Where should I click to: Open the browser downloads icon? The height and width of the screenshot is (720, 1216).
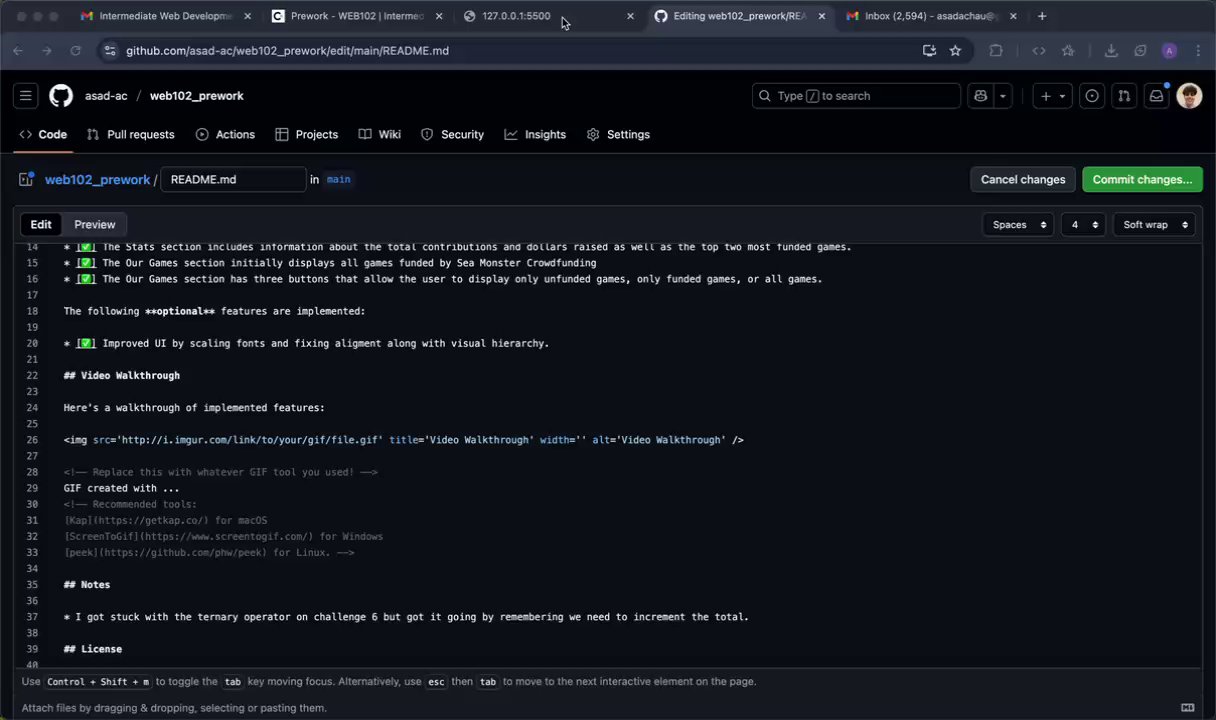coord(1111,51)
